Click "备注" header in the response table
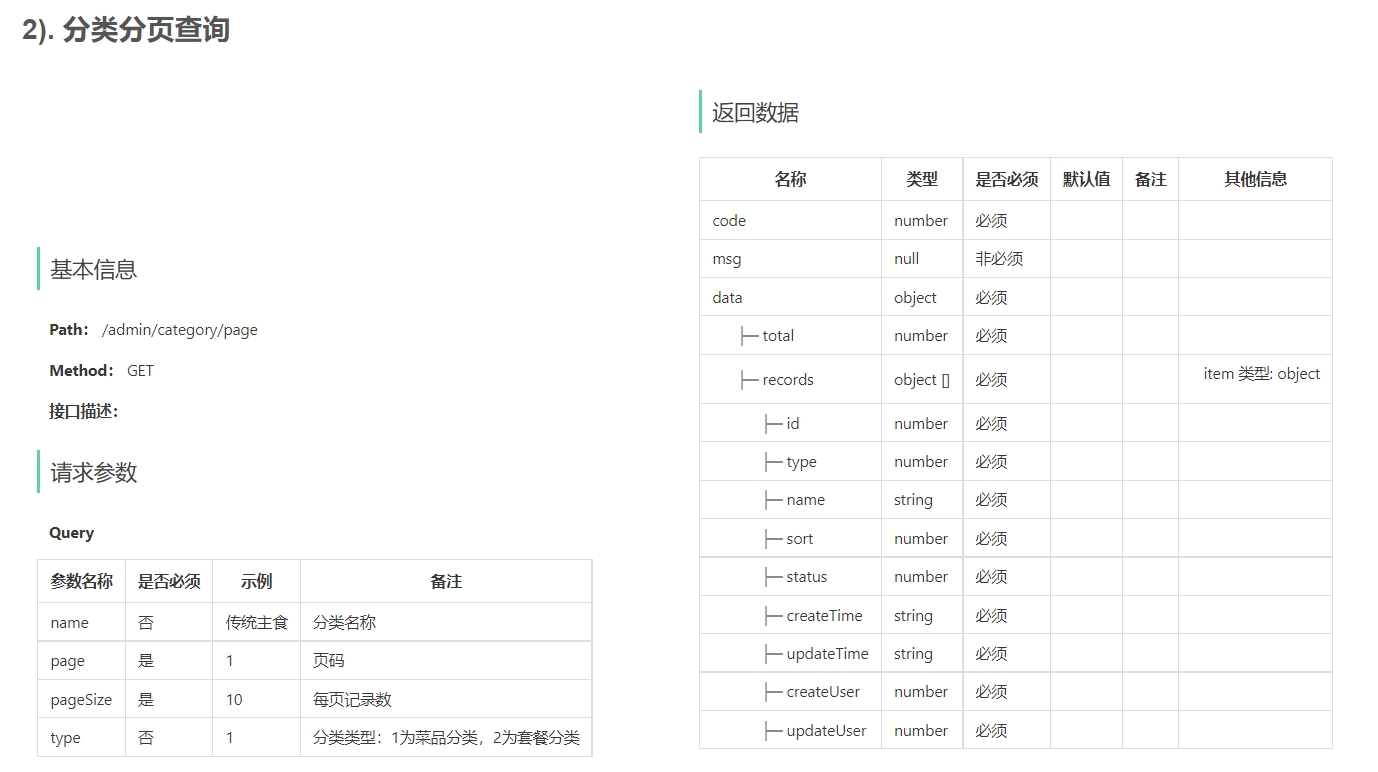This screenshot has width=1378, height=772. [1151, 179]
